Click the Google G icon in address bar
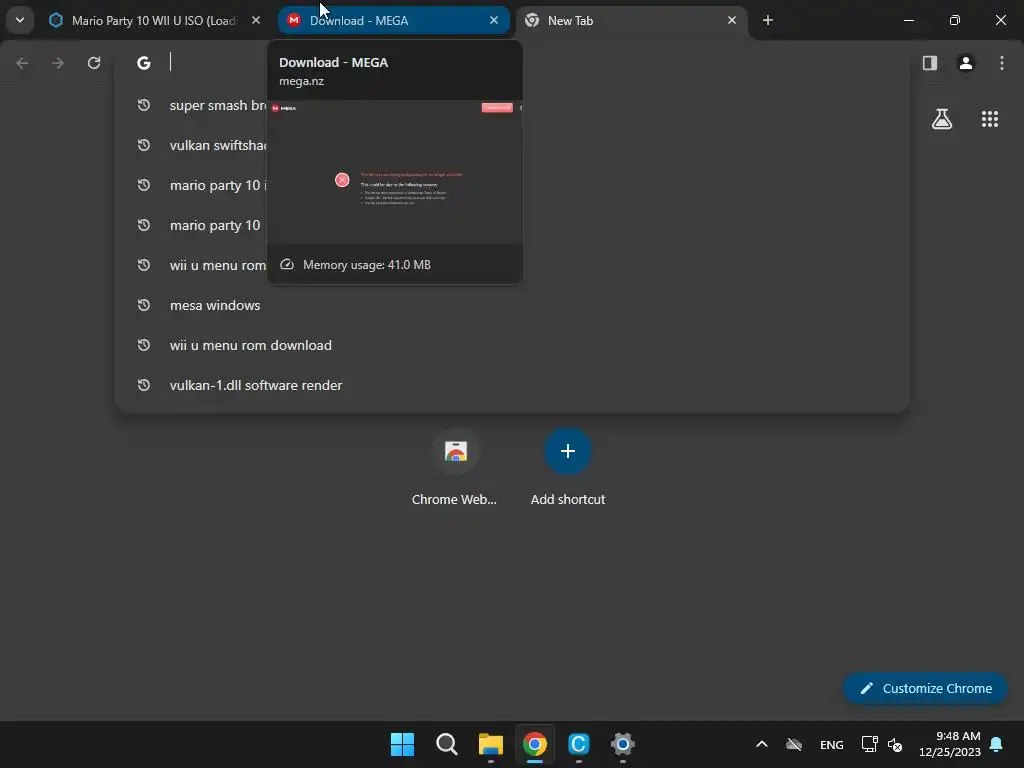This screenshot has width=1024, height=768. pyautogui.click(x=144, y=63)
